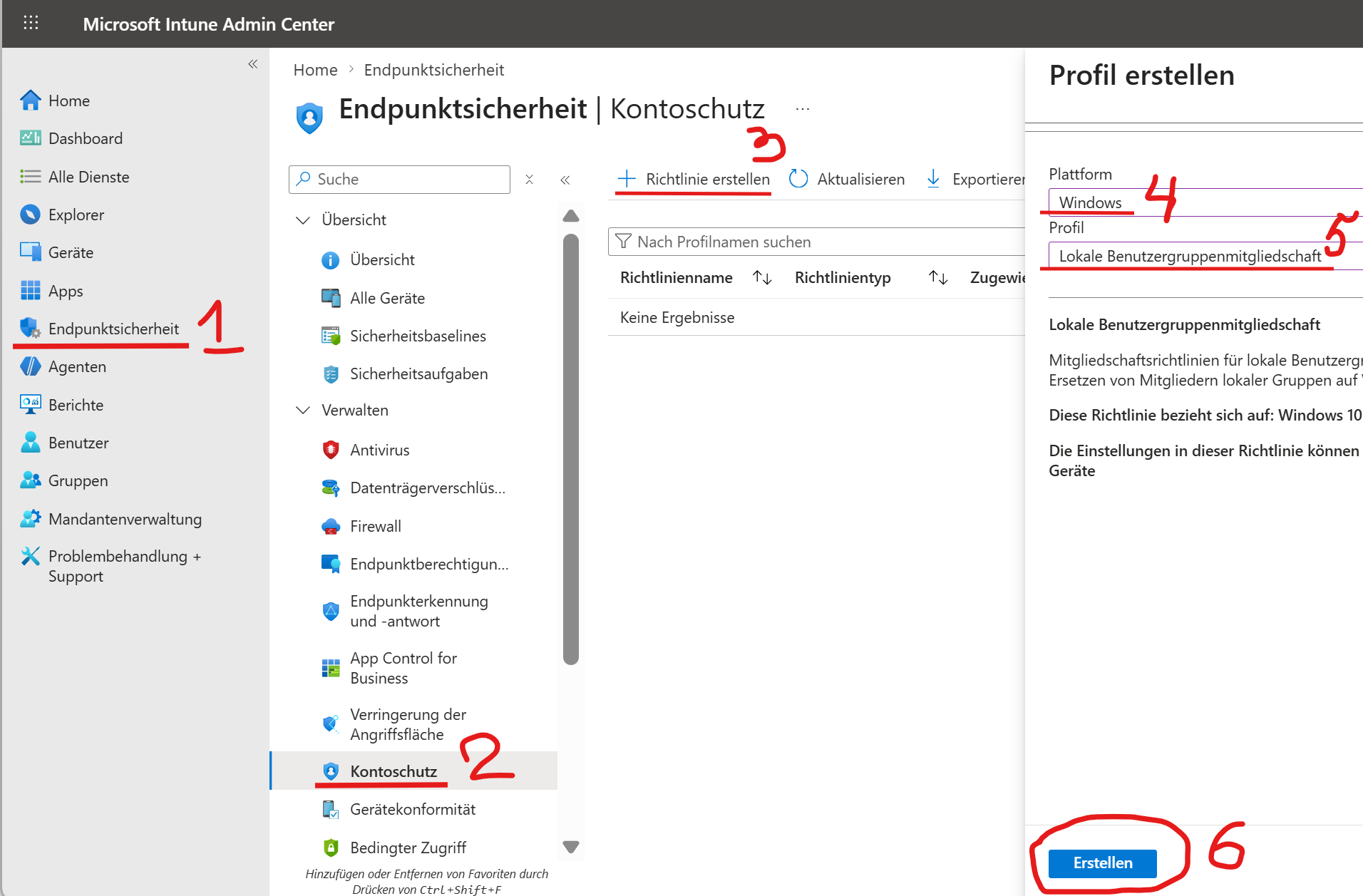The width and height of the screenshot is (1363, 896).
Task: Open the Plattform dropdown showing Windows
Action: tap(1205, 202)
